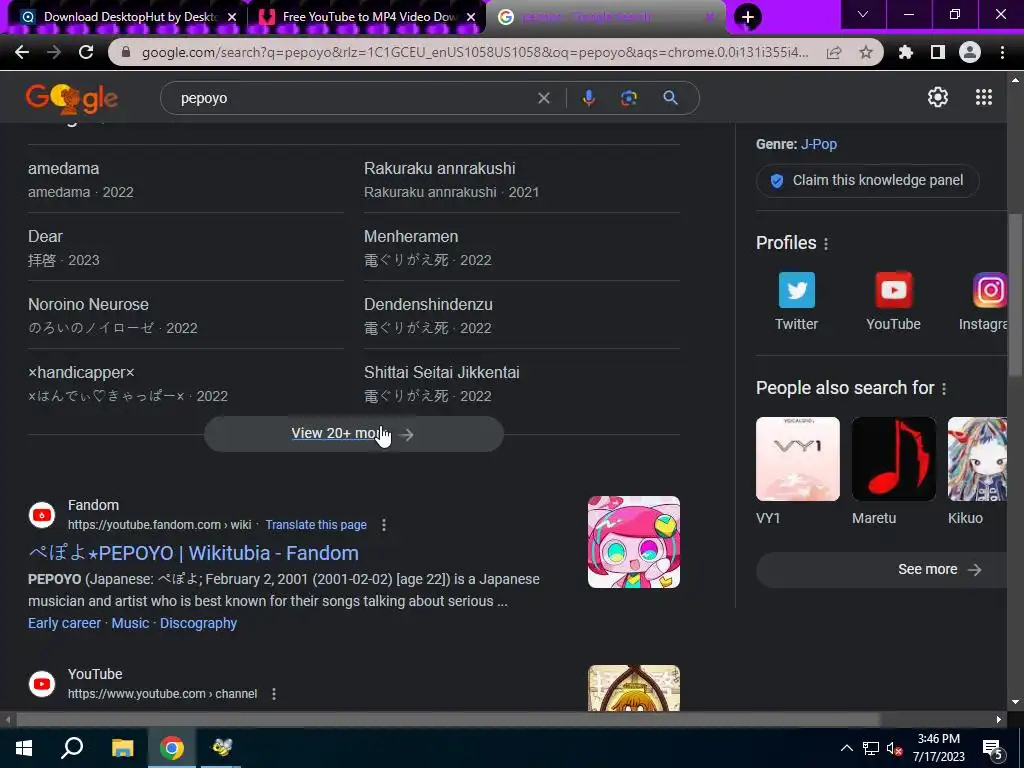This screenshot has width=1024, height=768.
Task: Open Discography sublink
Action: (x=199, y=623)
